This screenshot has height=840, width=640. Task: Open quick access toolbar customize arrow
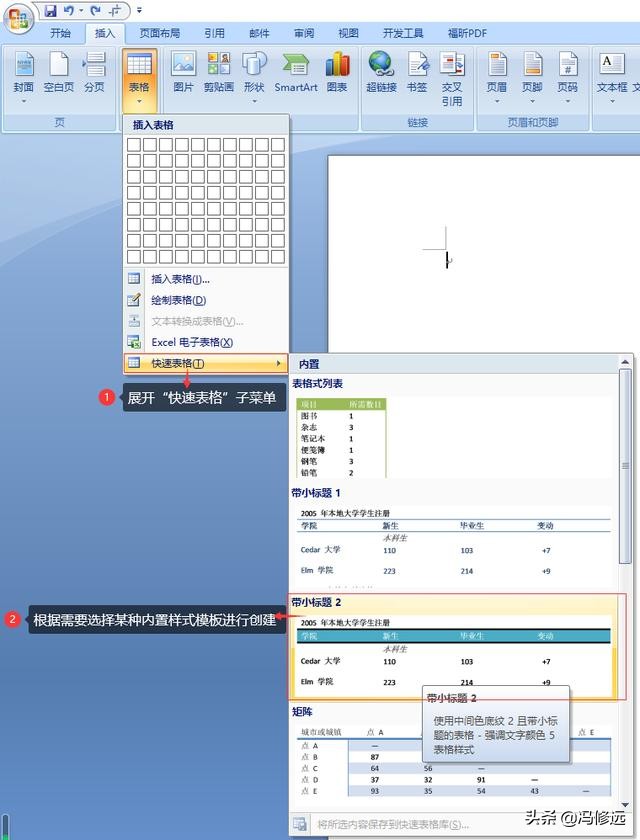tap(139, 10)
